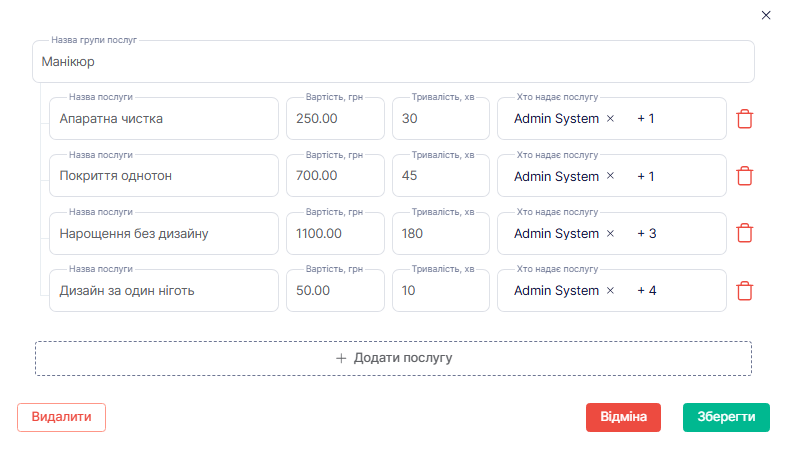
Task: Remove the Дизайн за один ніготь row
Action: coord(744,291)
